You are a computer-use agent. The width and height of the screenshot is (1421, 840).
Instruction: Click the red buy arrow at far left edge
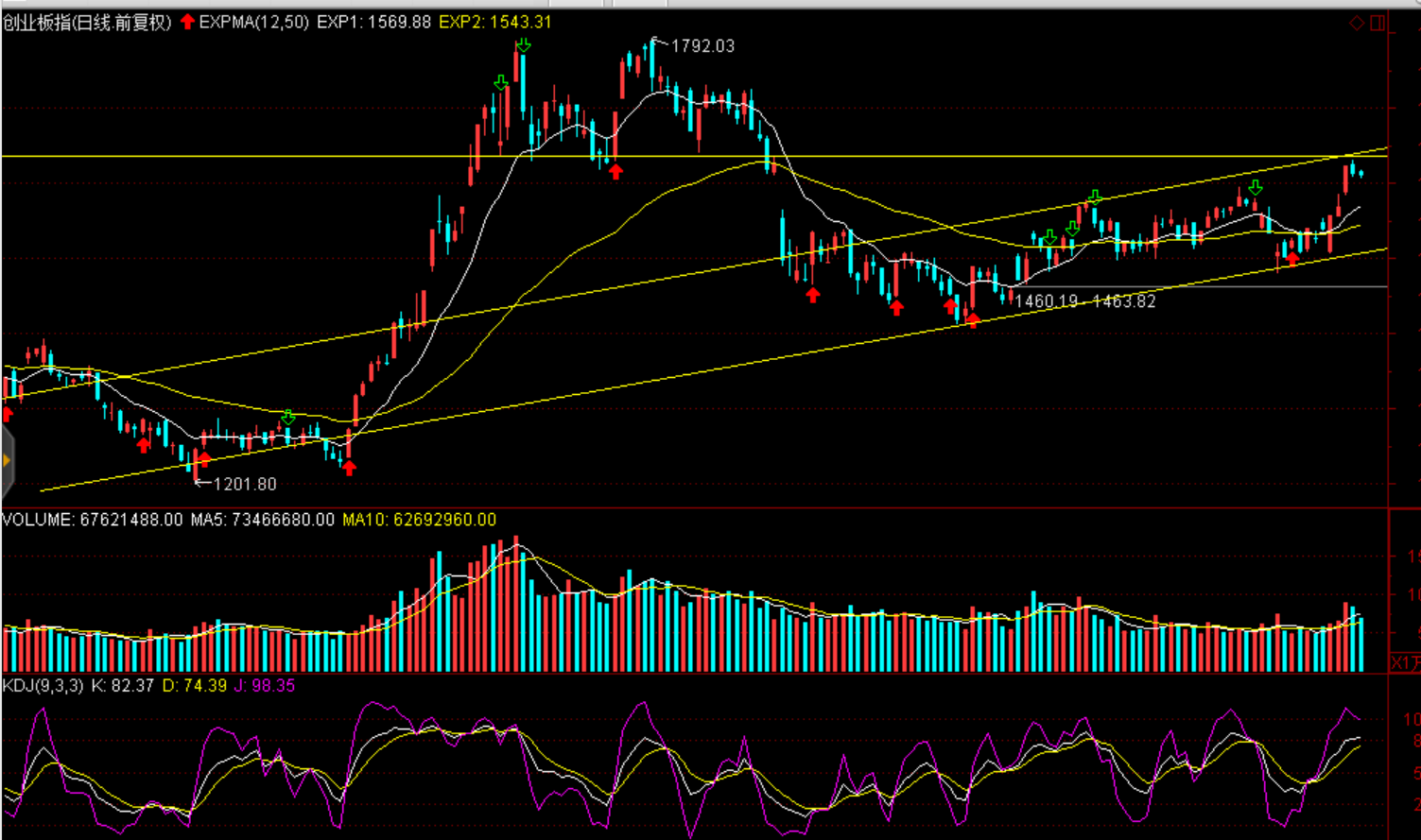8,414
